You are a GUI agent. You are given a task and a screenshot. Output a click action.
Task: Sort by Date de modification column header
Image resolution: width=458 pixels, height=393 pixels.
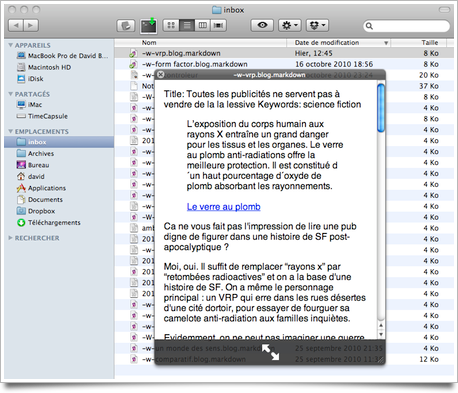339,43
